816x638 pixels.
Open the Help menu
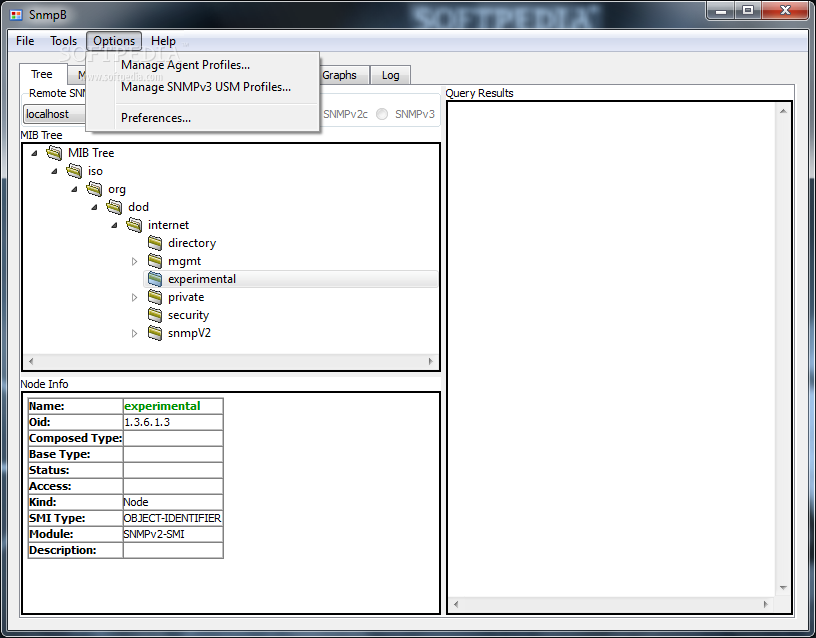[163, 41]
